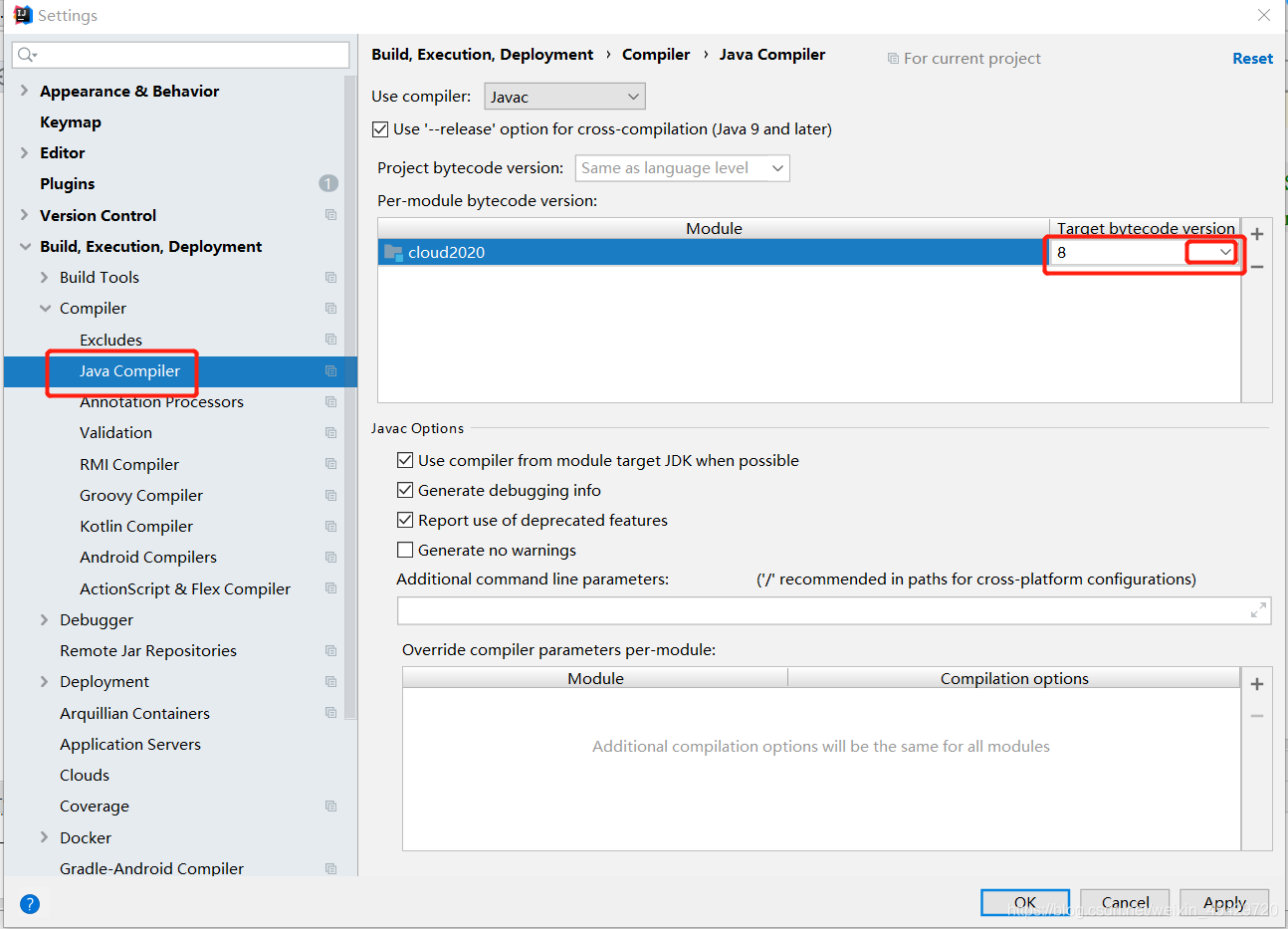Click Apply button
Viewport: 1288px width, 929px height.
pyautogui.click(x=1224, y=902)
